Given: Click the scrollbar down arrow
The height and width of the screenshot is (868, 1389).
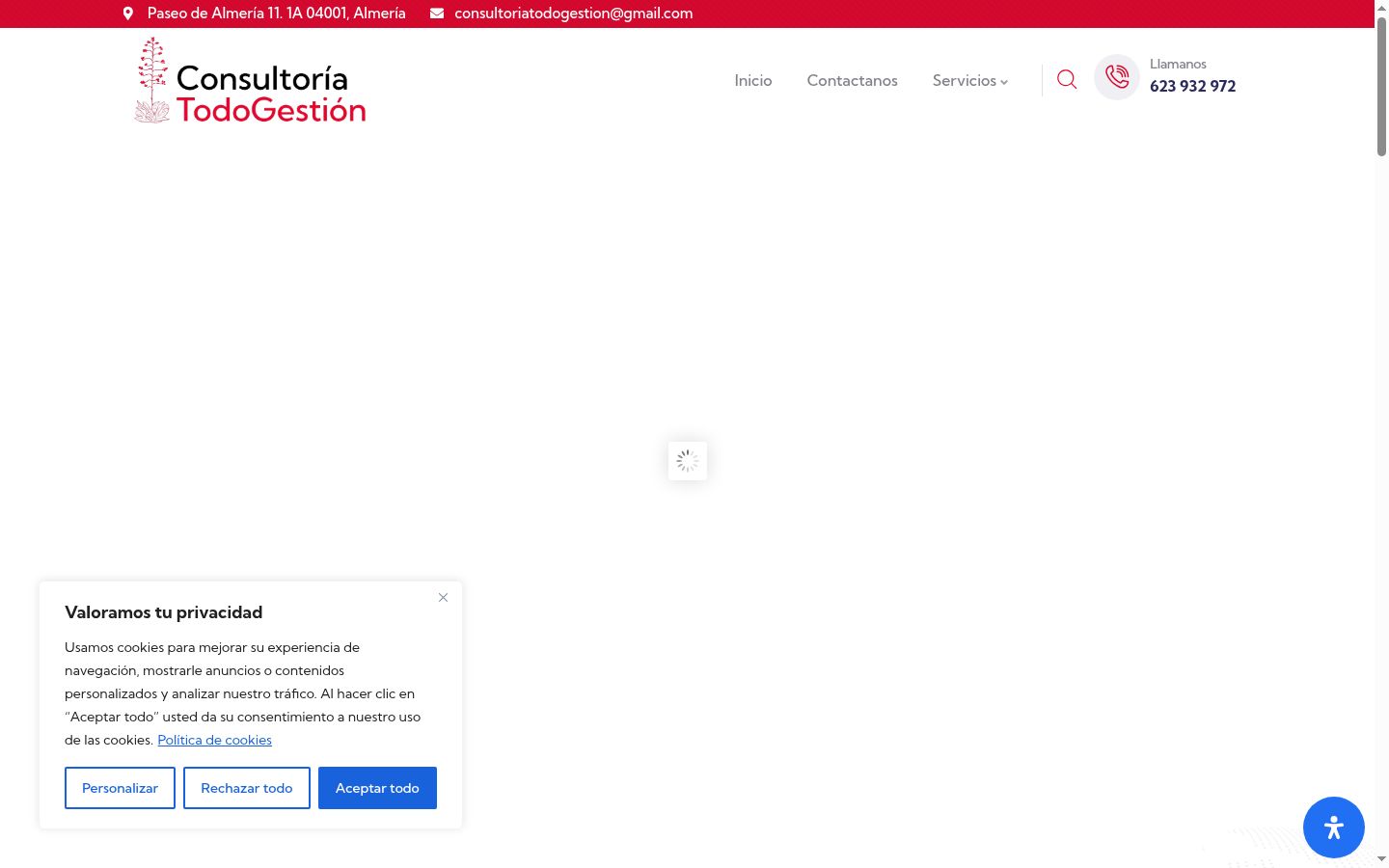Looking at the screenshot, I should tap(1381, 858).
